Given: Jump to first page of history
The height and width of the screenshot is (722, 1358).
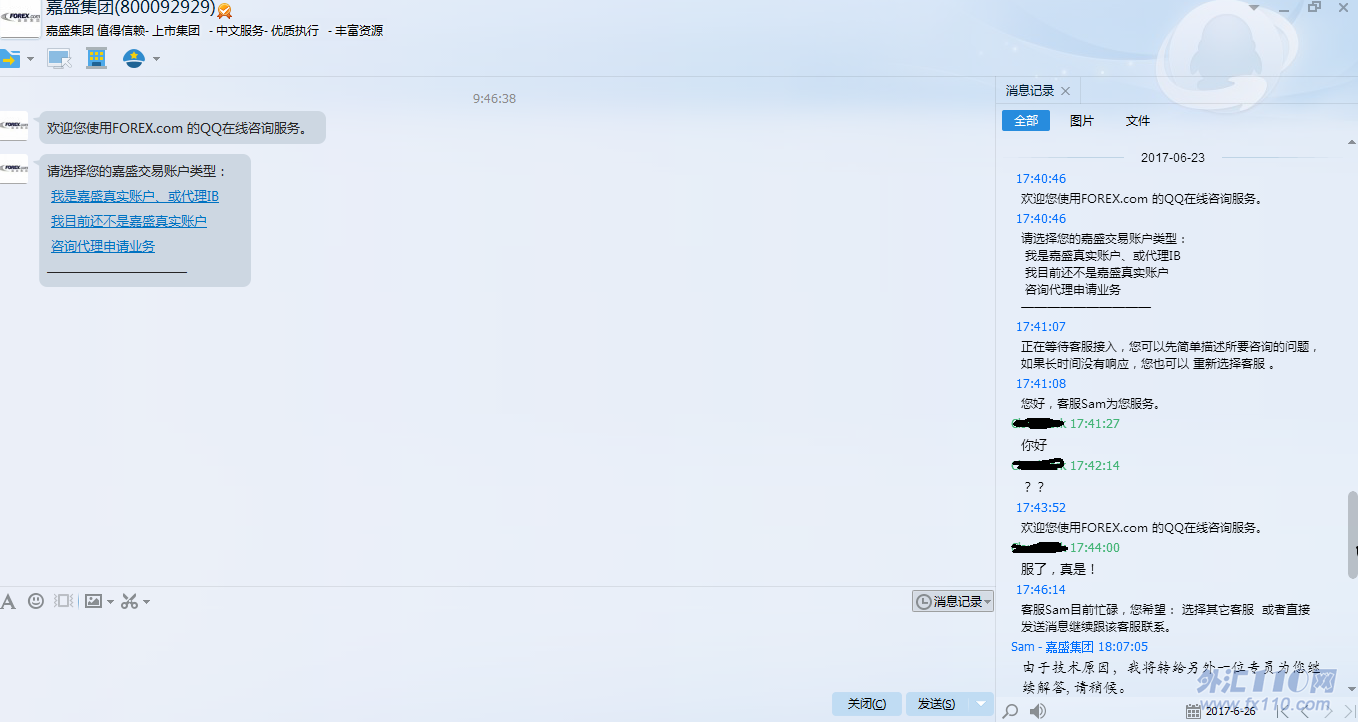Looking at the screenshot, I should [1281, 711].
